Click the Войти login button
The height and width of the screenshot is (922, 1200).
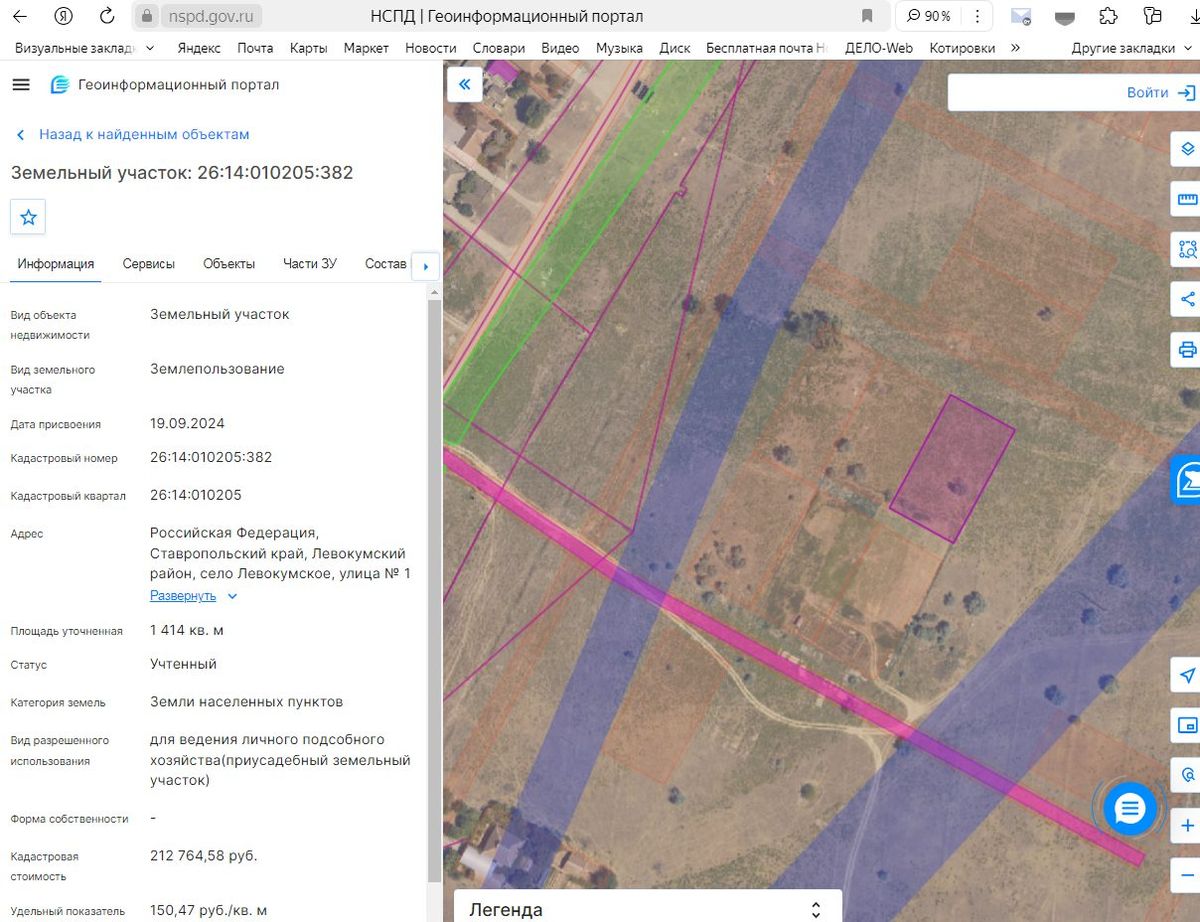click(x=1161, y=93)
